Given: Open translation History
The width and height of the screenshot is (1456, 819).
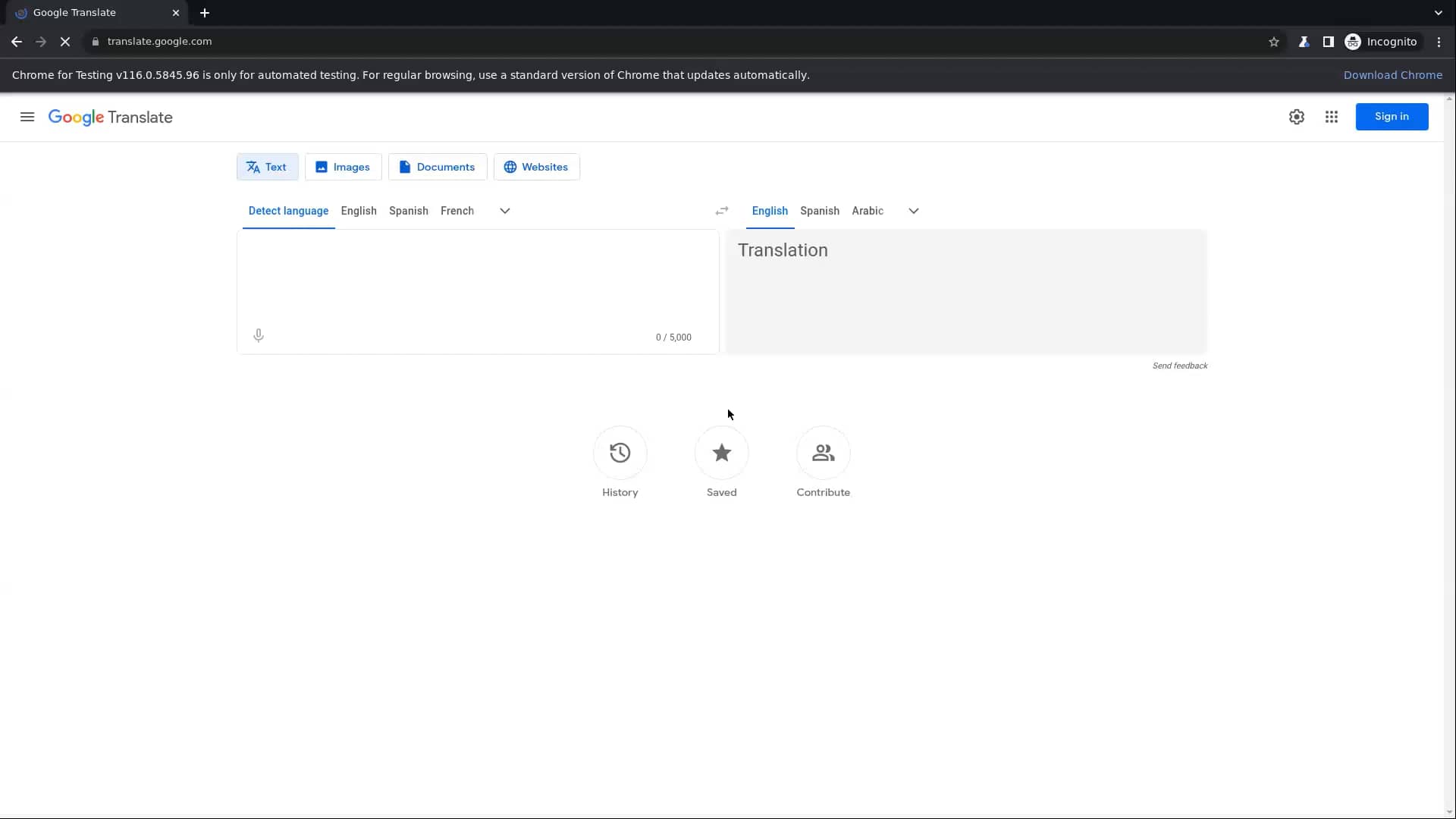Looking at the screenshot, I should pos(620,462).
